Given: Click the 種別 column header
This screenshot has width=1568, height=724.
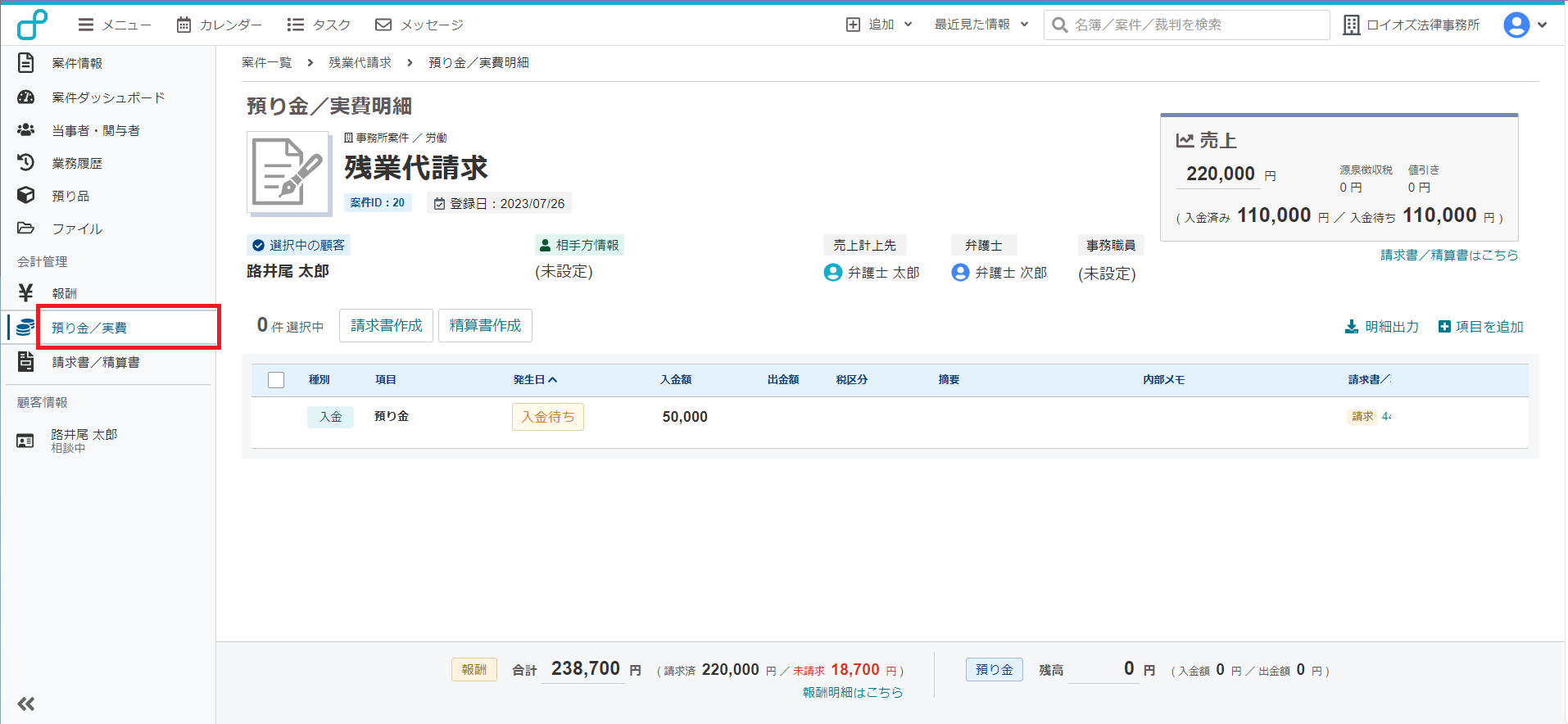Looking at the screenshot, I should [319, 379].
